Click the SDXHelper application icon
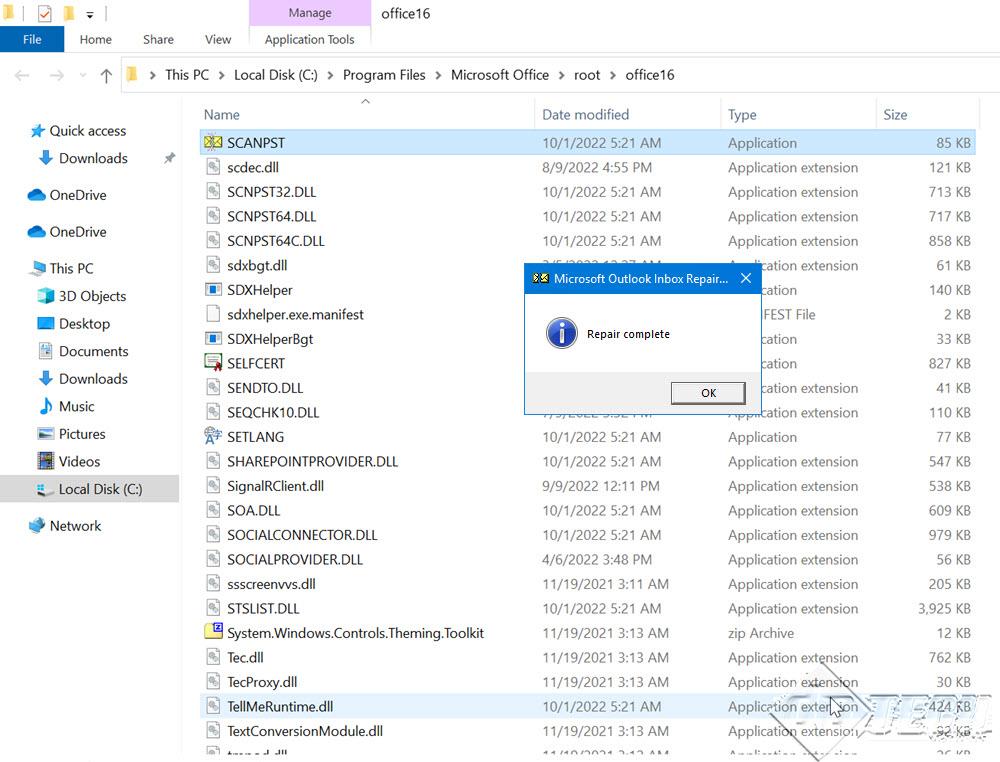 [x=213, y=290]
